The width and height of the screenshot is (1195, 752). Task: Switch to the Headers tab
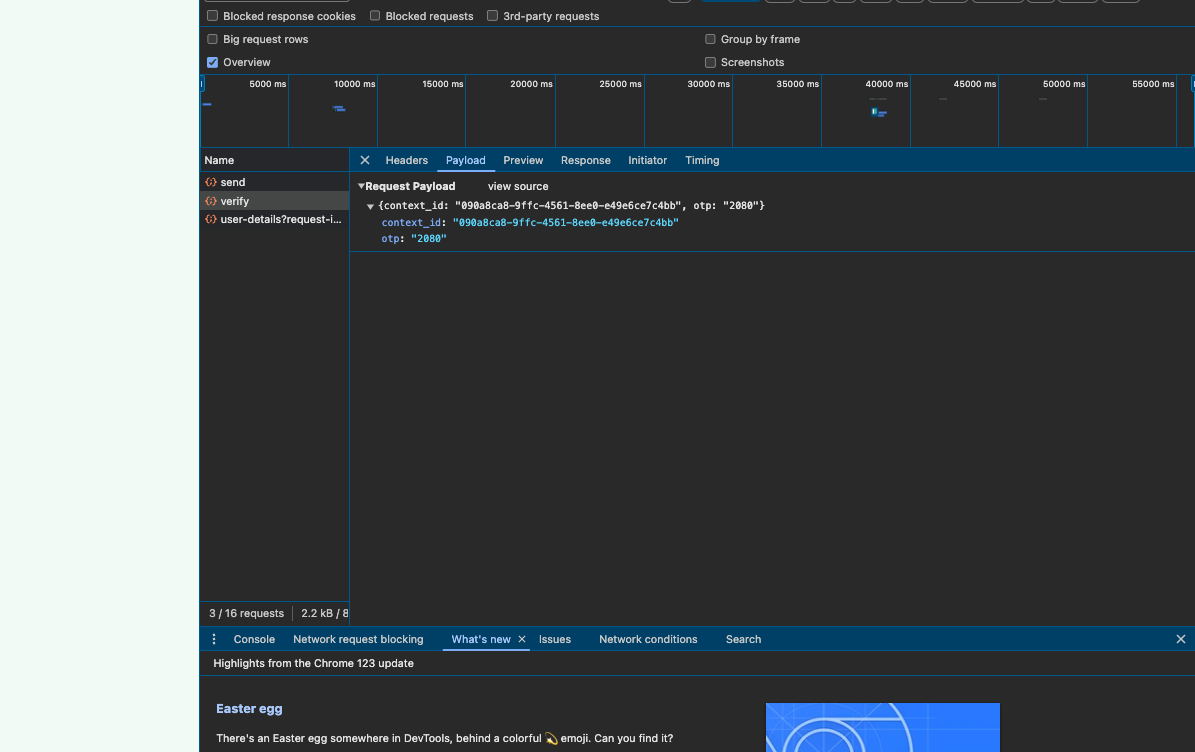click(406, 160)
